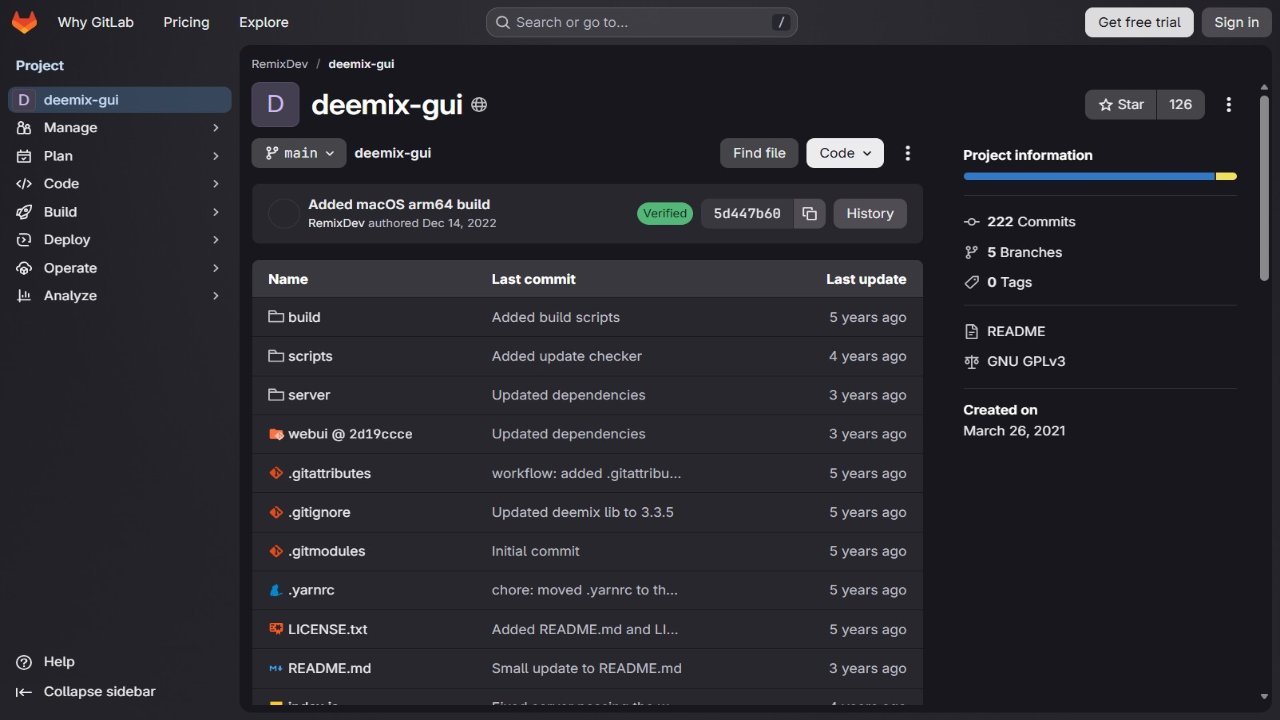Click the server folder icon
Viewport: 1280px width, 720px height.
276,395
